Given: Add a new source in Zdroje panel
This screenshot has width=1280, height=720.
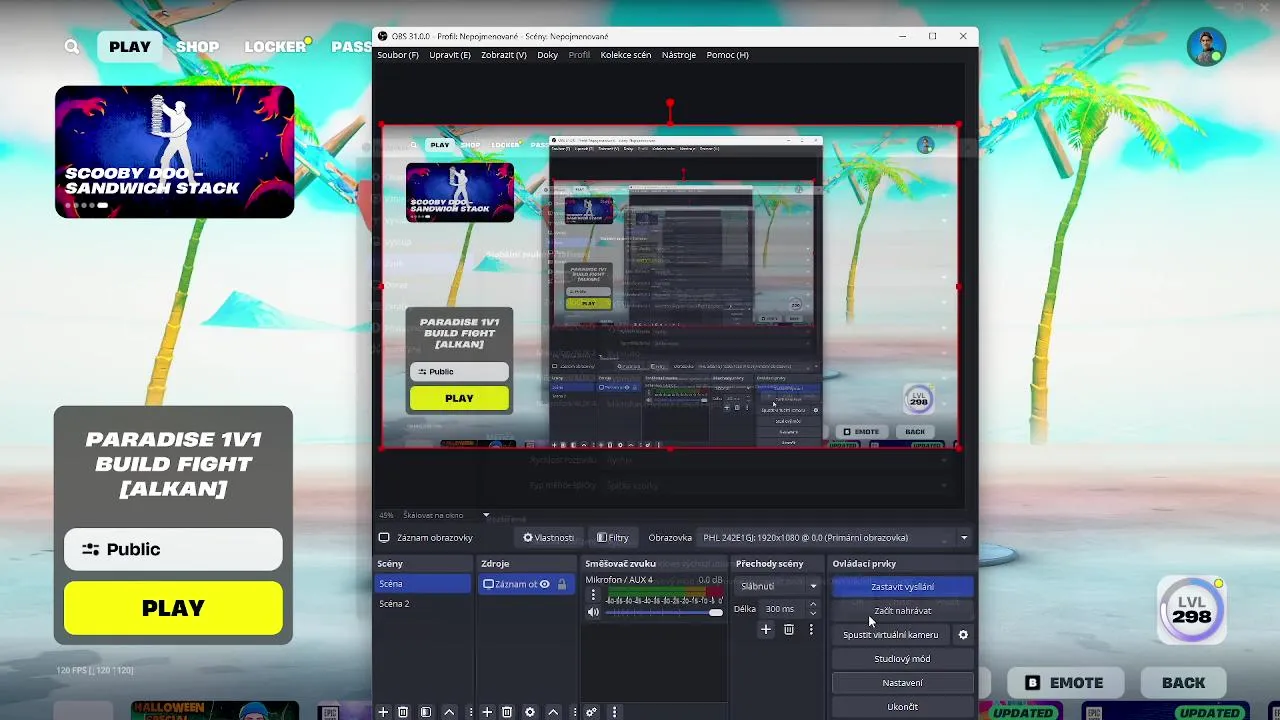Looking at the screenshot, I should click(x=487, y=712).
